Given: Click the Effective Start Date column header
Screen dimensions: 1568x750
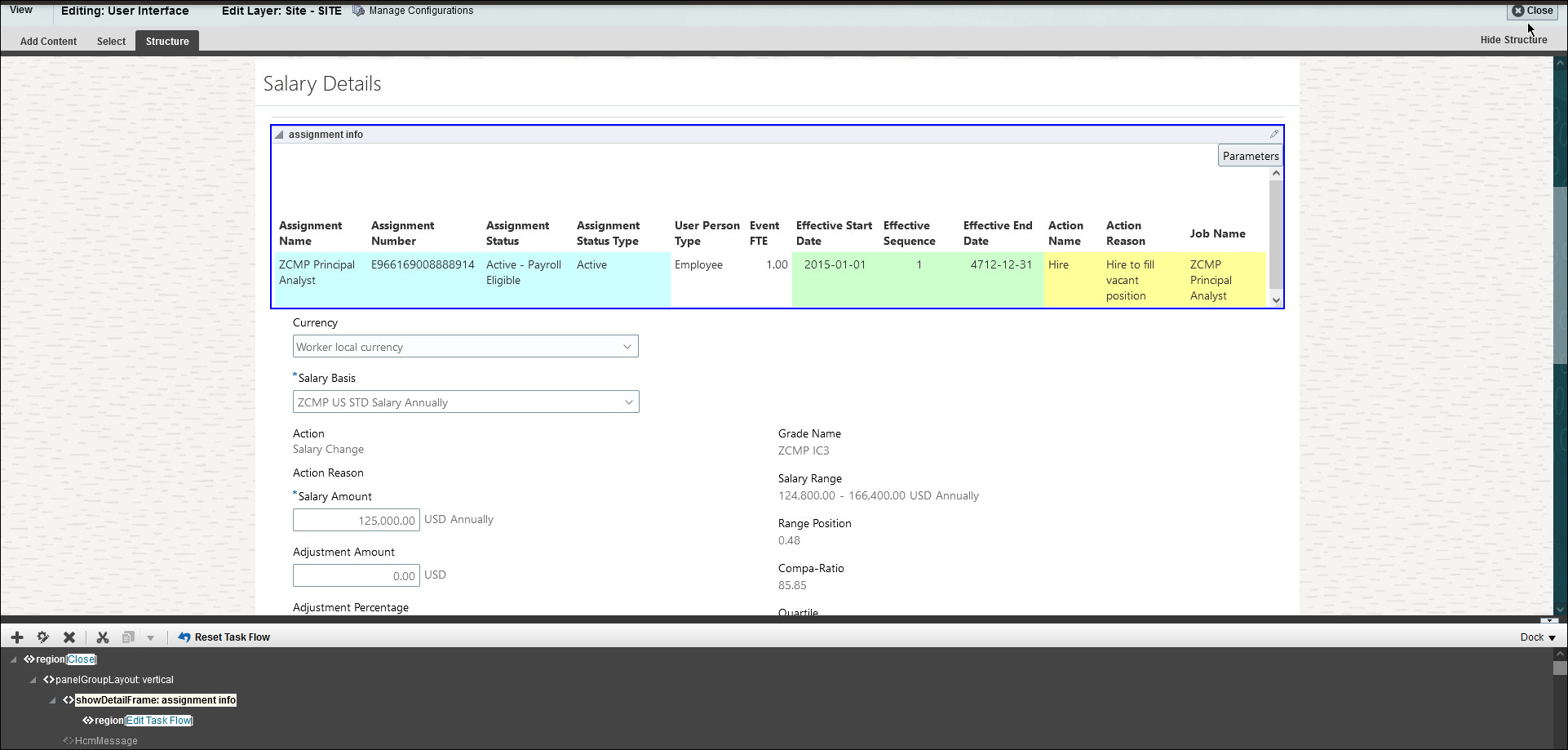Looking at the screenshot, I should (834, 233).
